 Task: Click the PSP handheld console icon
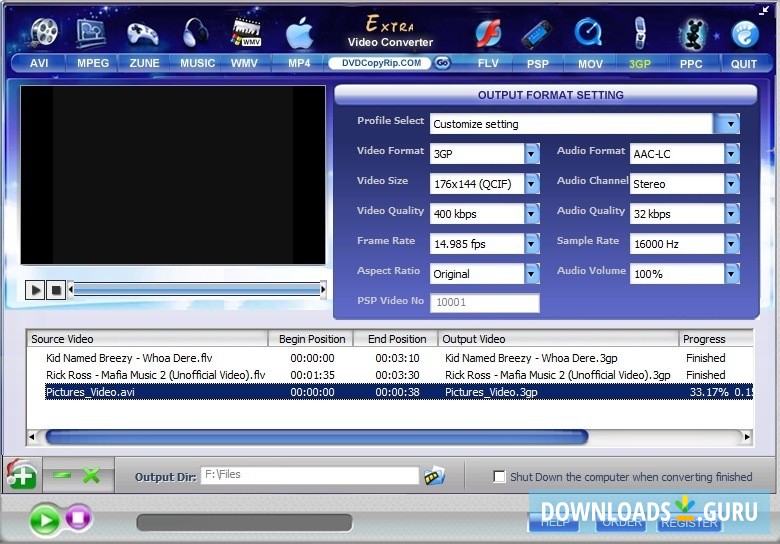click(537, 35)
